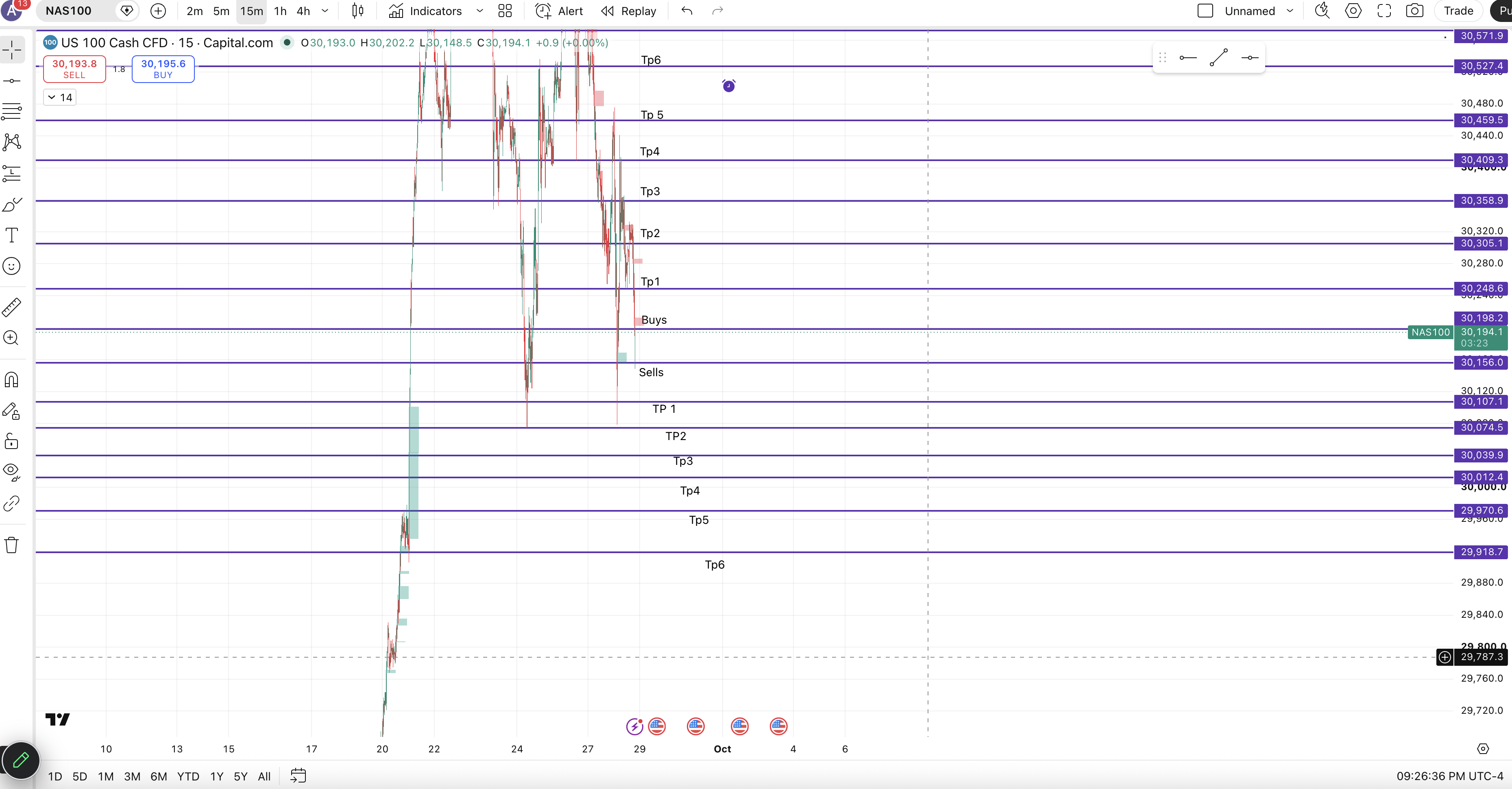The width and height of the screenshot is (1512, 789).
Task: Open the candlestick chart style menu
Action: [357, 11]
